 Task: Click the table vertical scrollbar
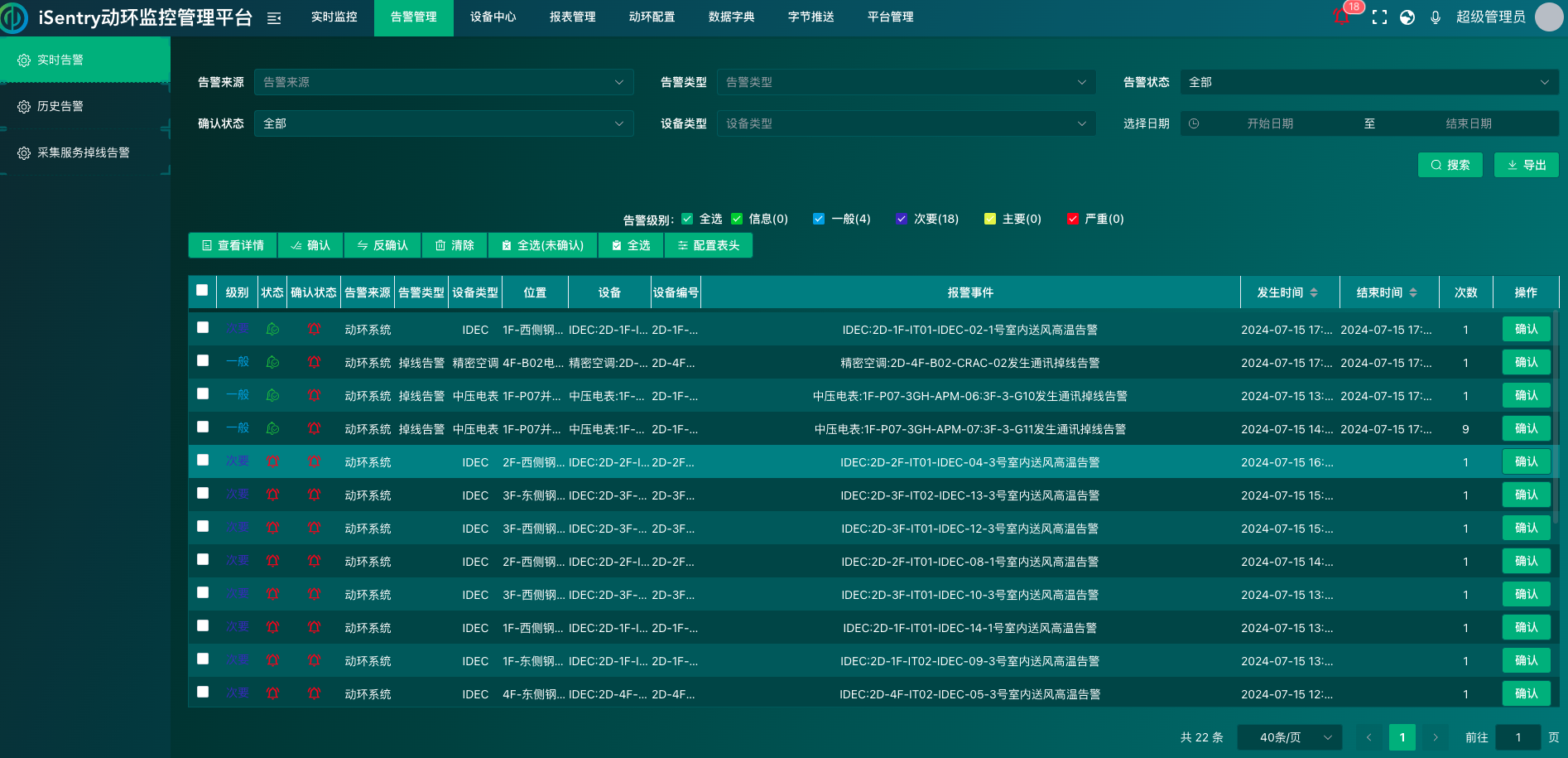tap(1556, 417)
